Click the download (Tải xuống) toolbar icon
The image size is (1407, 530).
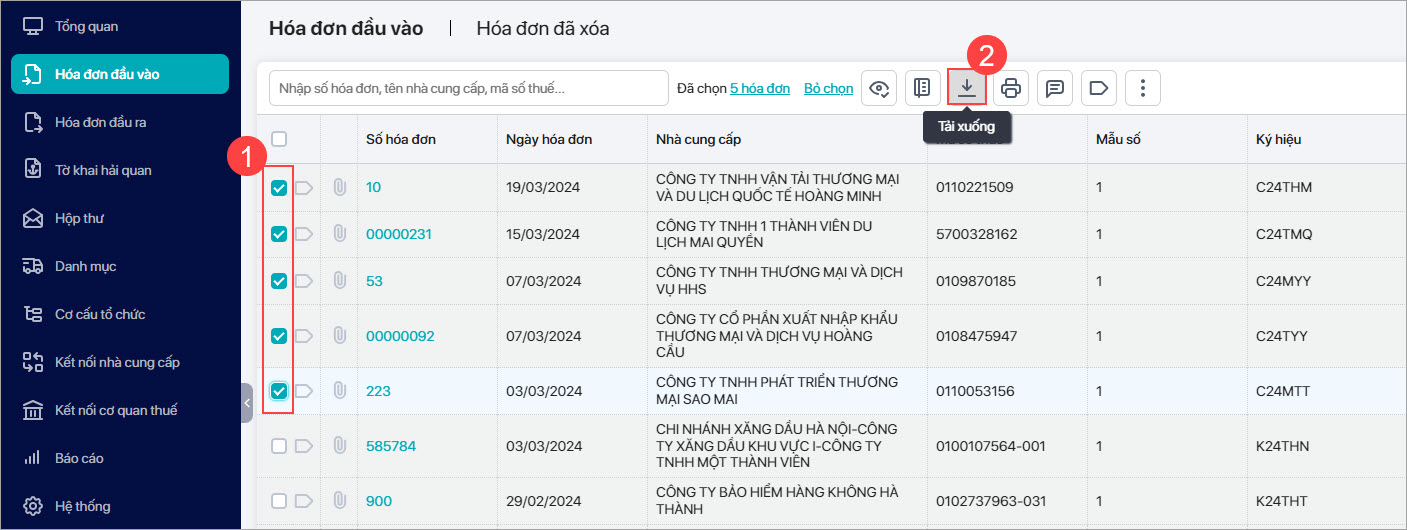click(x=967, y=88)
